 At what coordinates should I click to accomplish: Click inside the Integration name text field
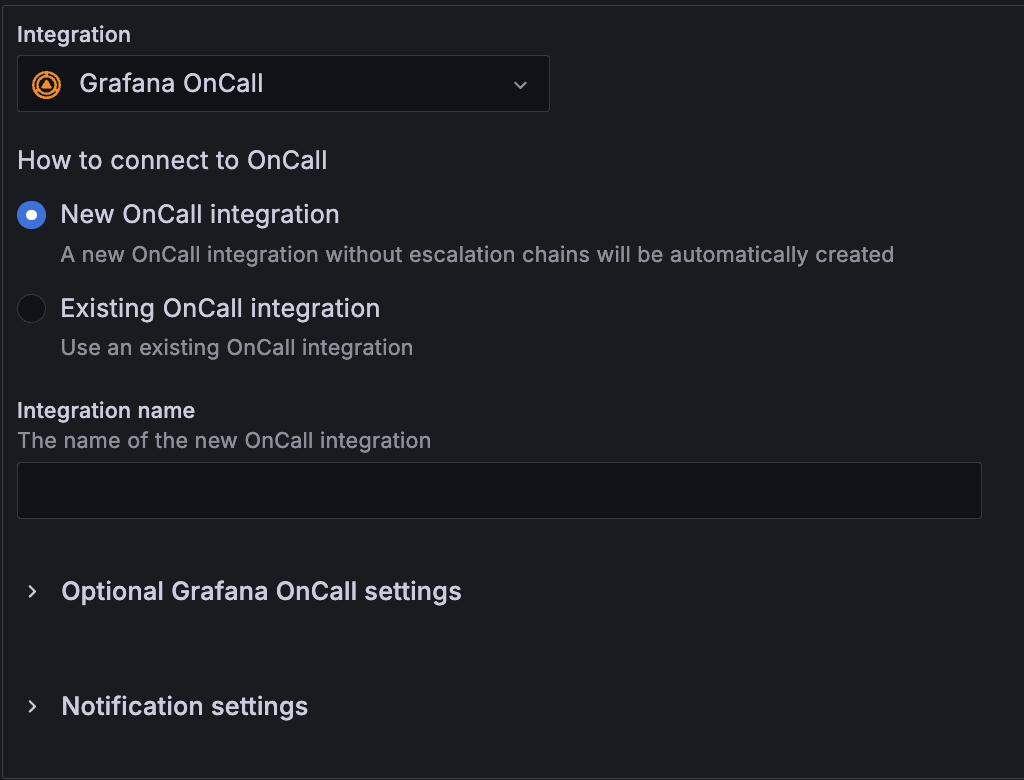click(x=498, y=490)
